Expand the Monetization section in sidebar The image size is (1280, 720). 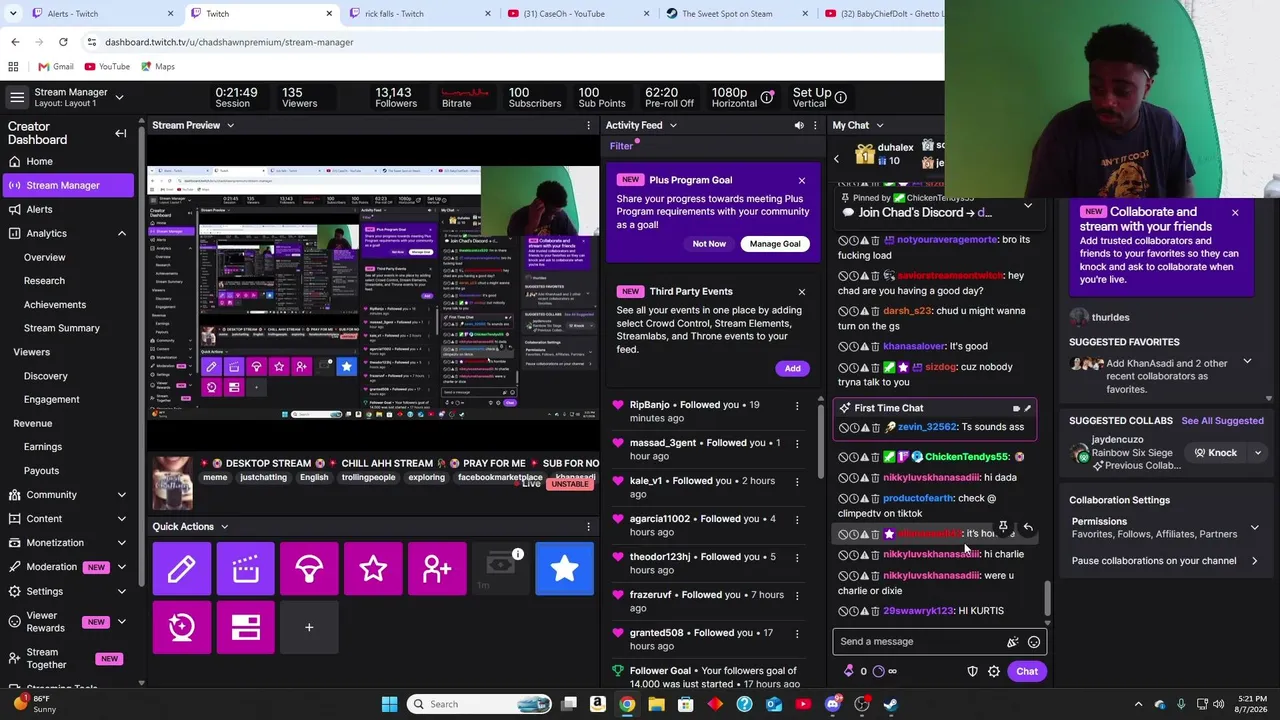122,543
